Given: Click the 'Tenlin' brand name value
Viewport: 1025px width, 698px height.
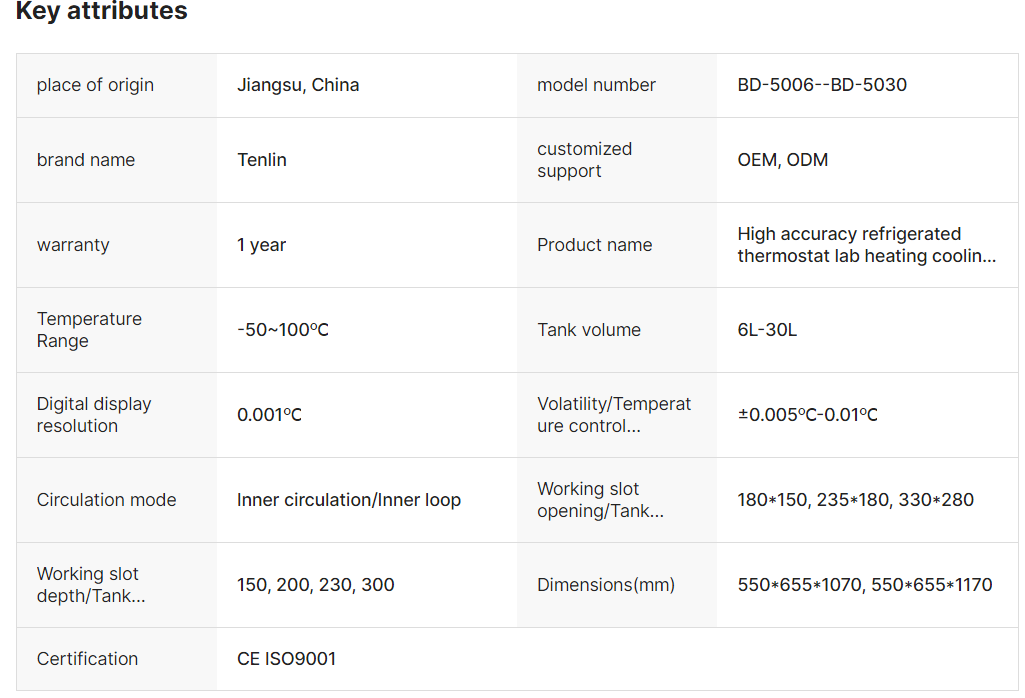Looking at the screenshot, I should tap(262, 160).
